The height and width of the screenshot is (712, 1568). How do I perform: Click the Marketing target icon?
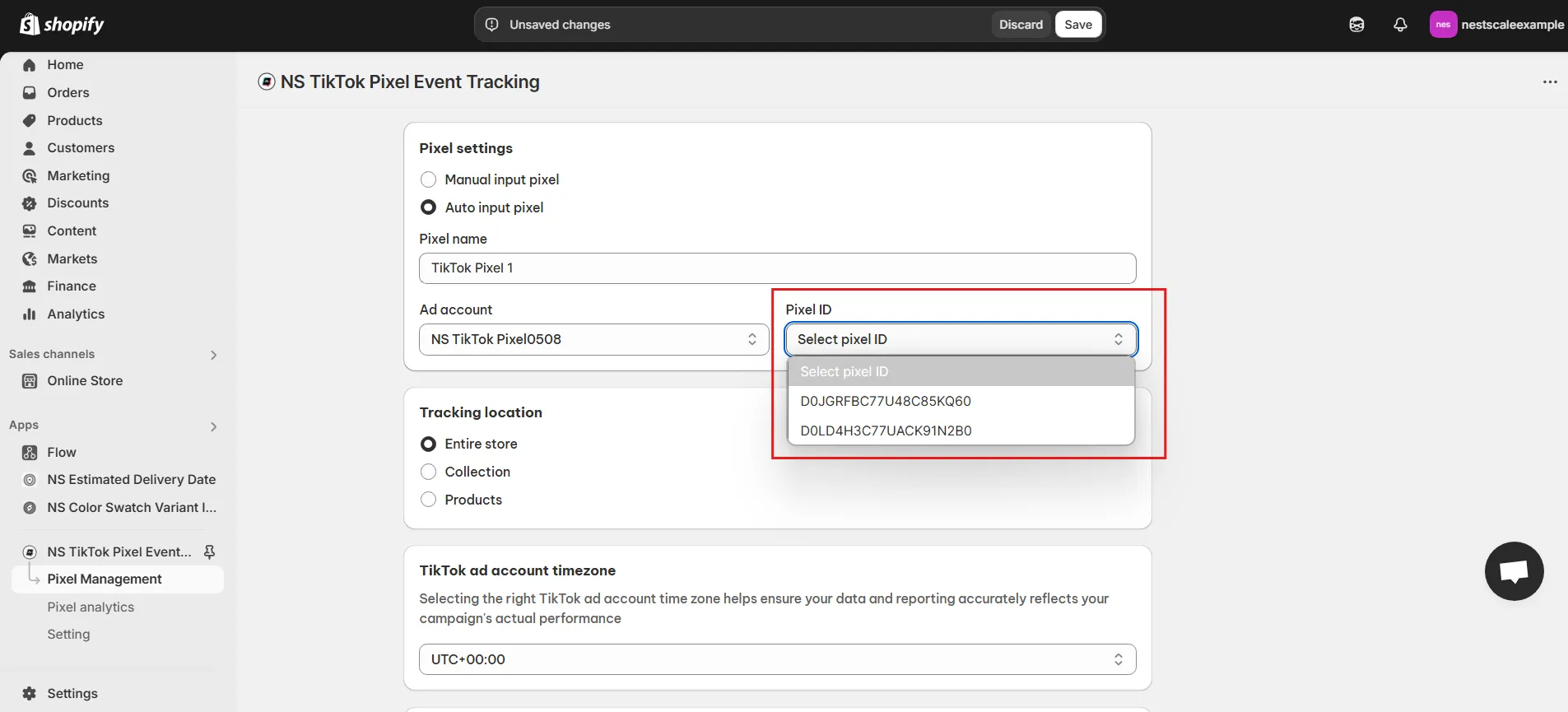pyautogui.click(x=30, y=176)
